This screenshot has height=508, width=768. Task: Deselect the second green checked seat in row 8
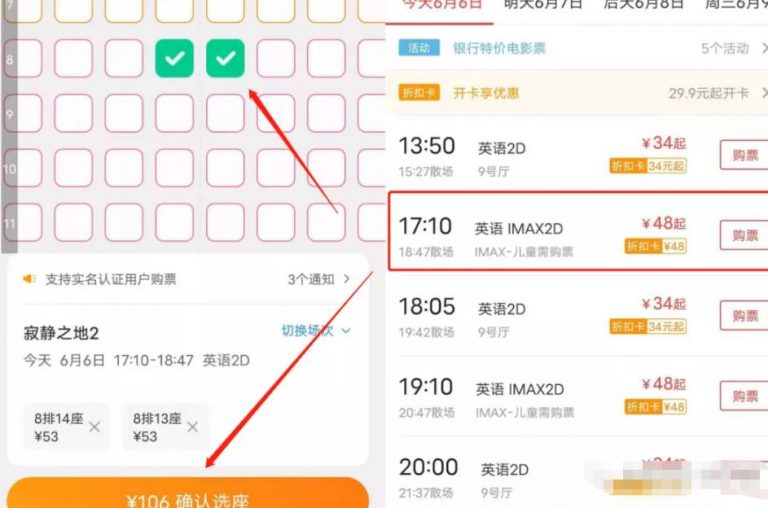point(225,58)
